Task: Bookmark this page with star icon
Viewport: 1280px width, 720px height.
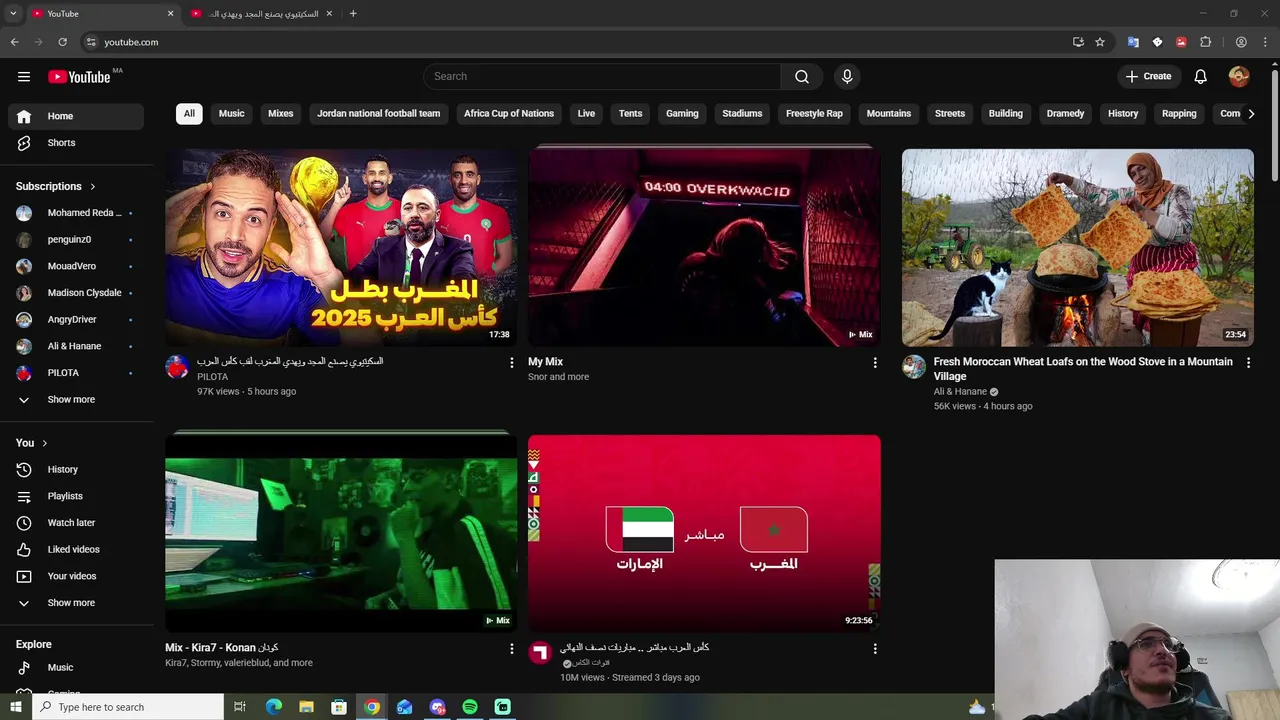Action: point(1100,42)
